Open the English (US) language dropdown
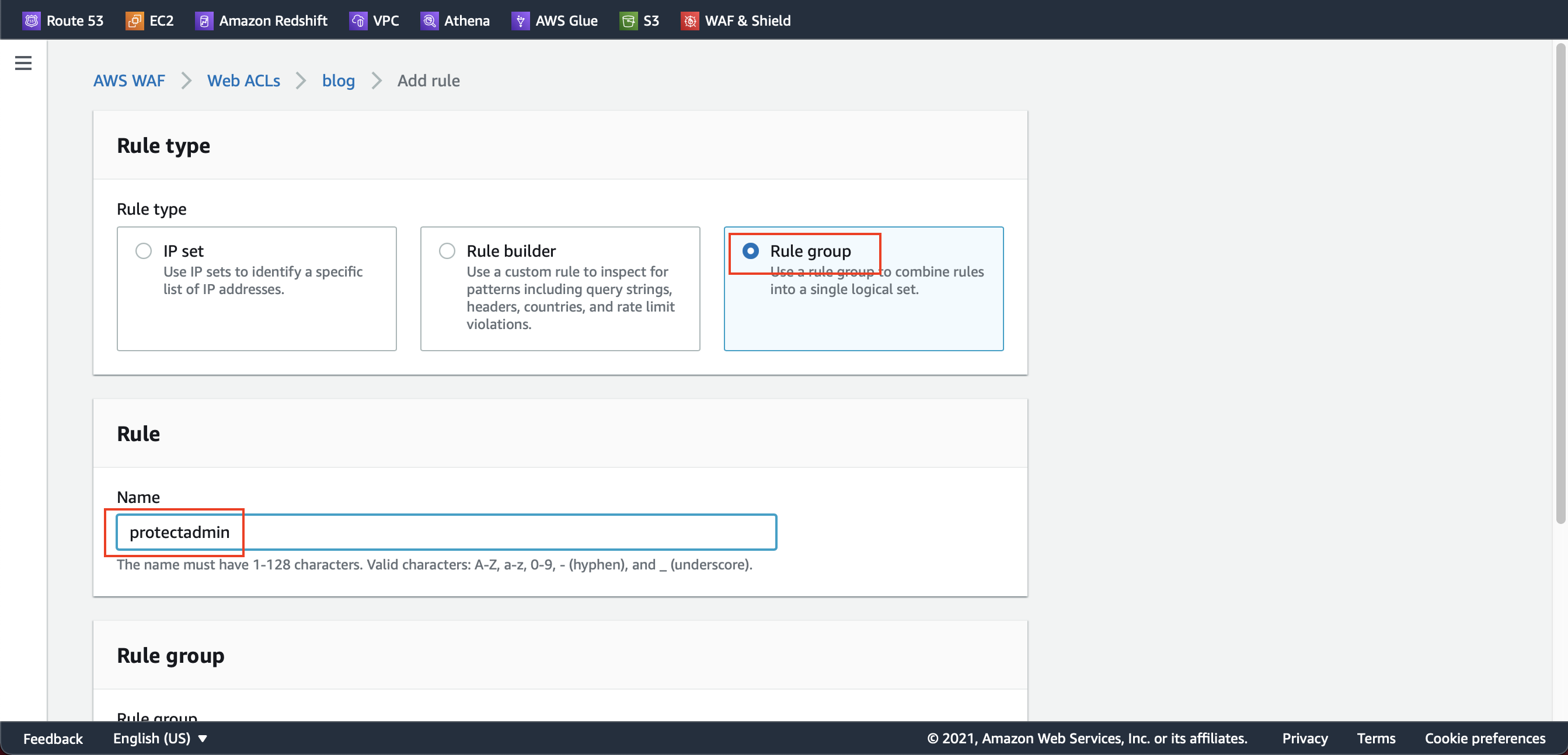This screenshot has height=755, width=1568. pyautogui.click(x=160, y=738)
